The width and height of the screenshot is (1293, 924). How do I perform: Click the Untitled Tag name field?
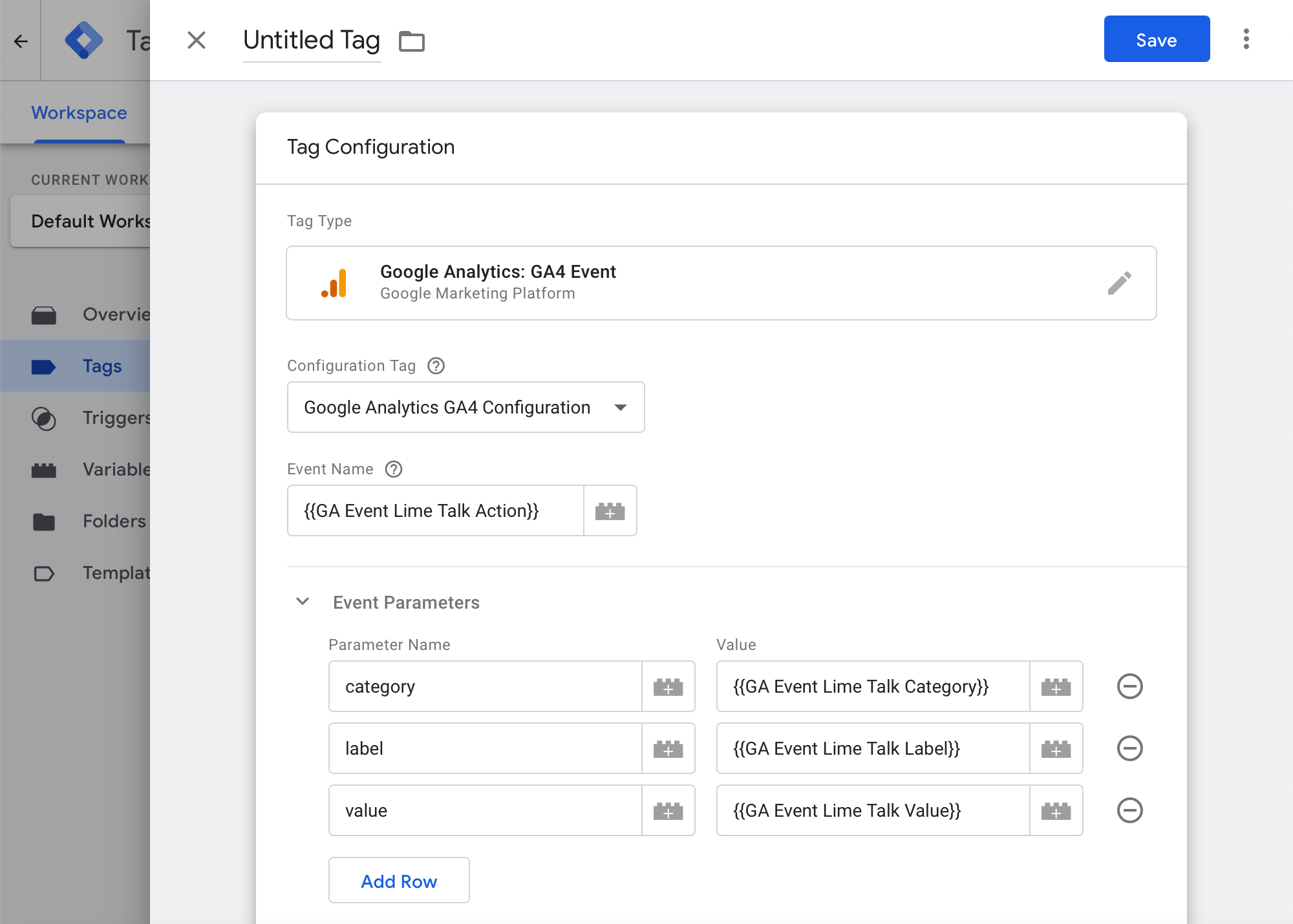pyautogui.click(x=312, y=41)
